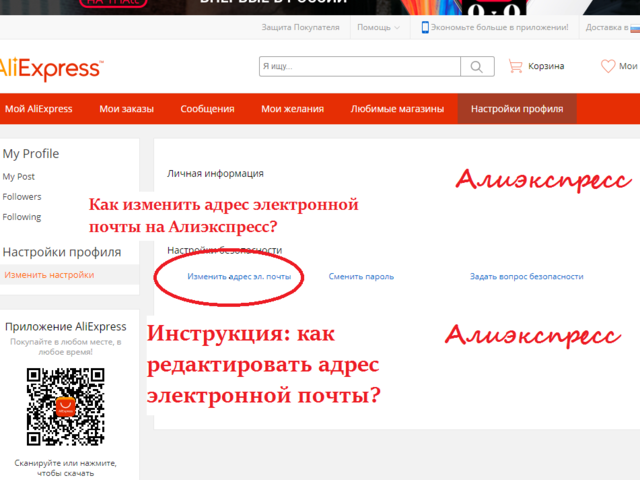Switch to Мои заказы tab
Screen dimensions: 640x480
(x=127, y=109)
